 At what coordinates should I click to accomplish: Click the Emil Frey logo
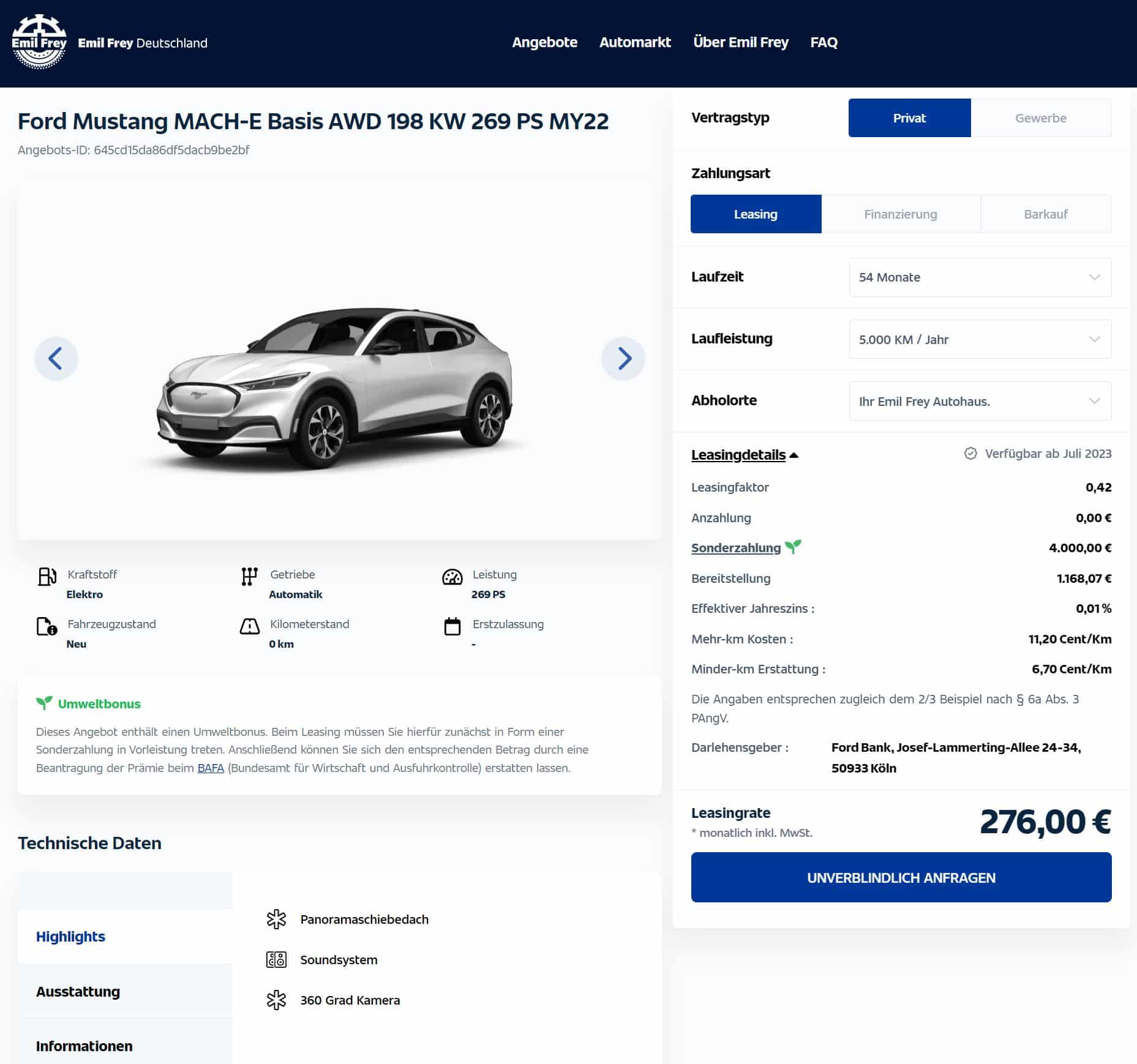pos(39,42)
